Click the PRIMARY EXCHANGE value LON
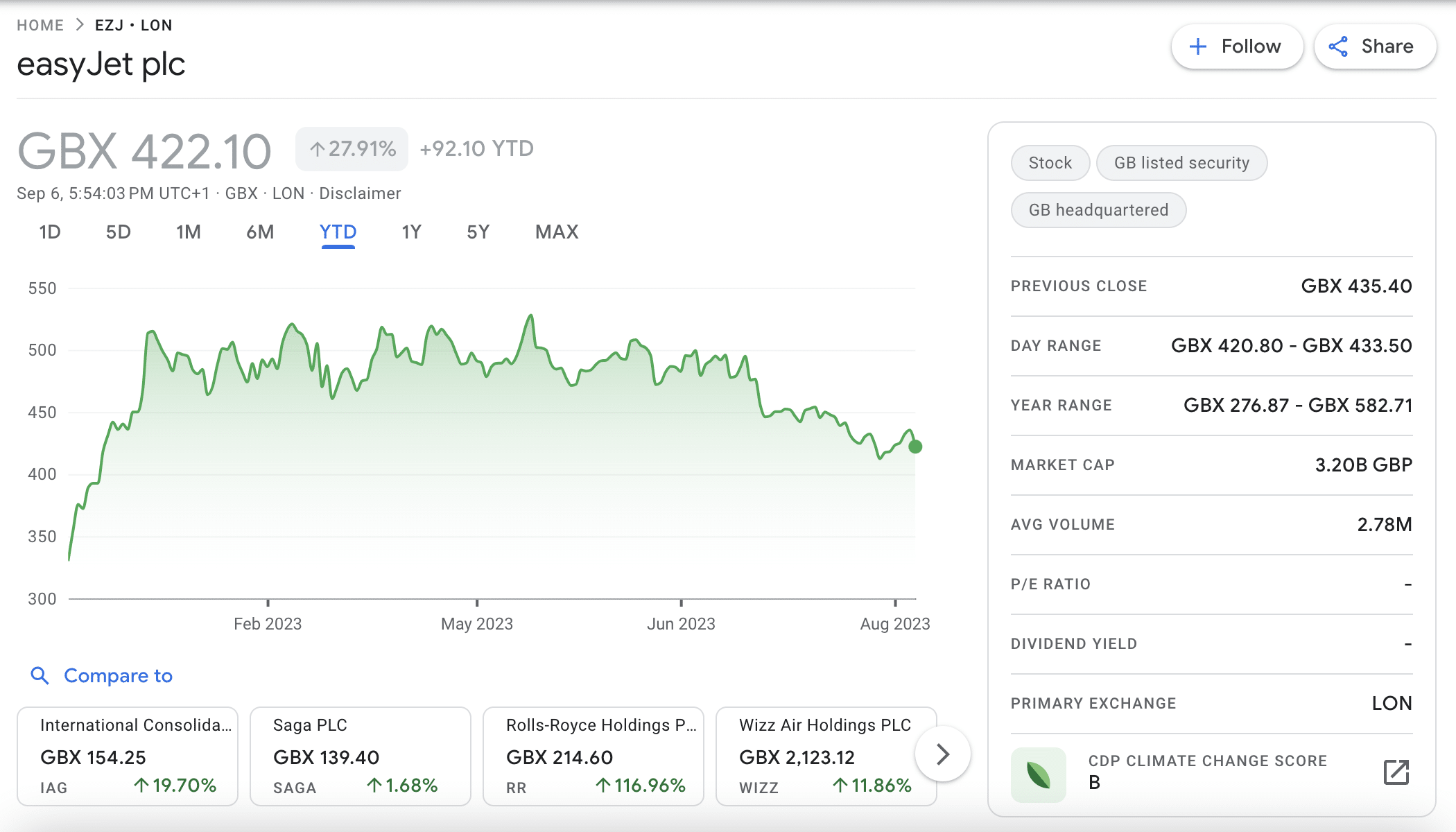Viewport: 1456px width, 832px height. (1392, 703)
